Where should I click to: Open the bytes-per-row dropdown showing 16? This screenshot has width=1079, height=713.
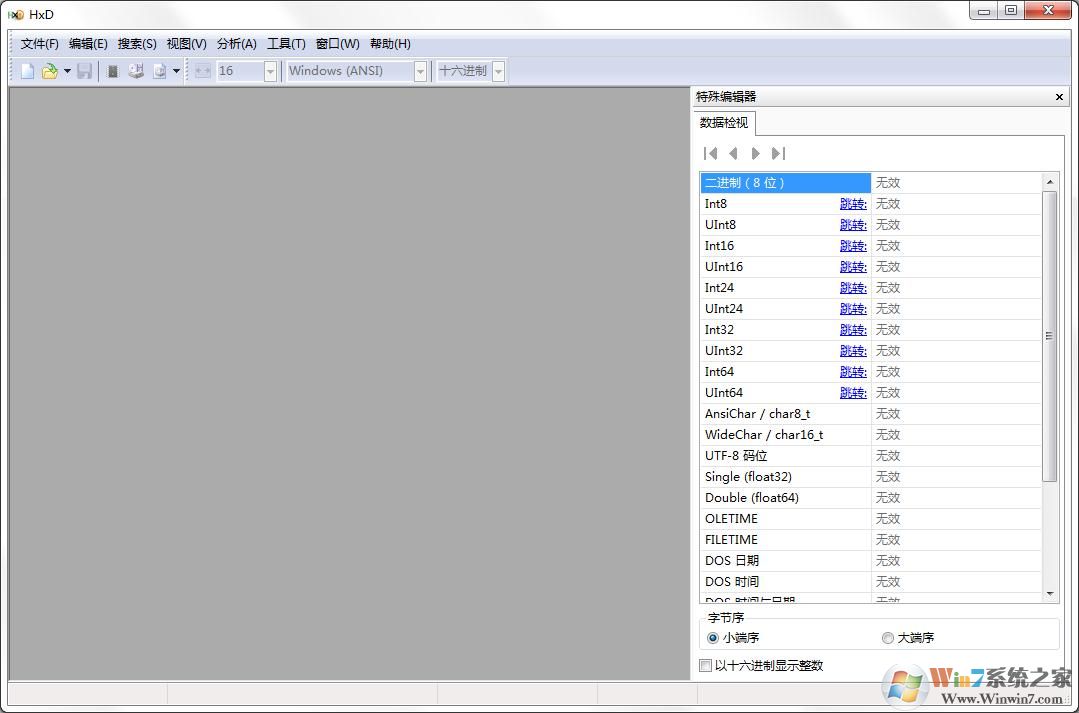point(271,70)
